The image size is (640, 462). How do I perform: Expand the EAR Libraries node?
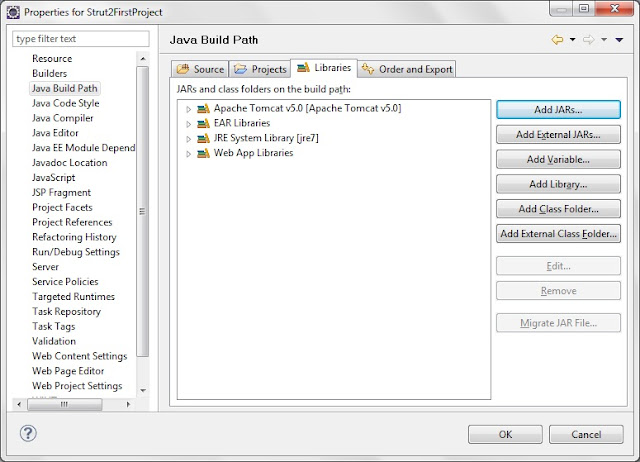[188, 124]
